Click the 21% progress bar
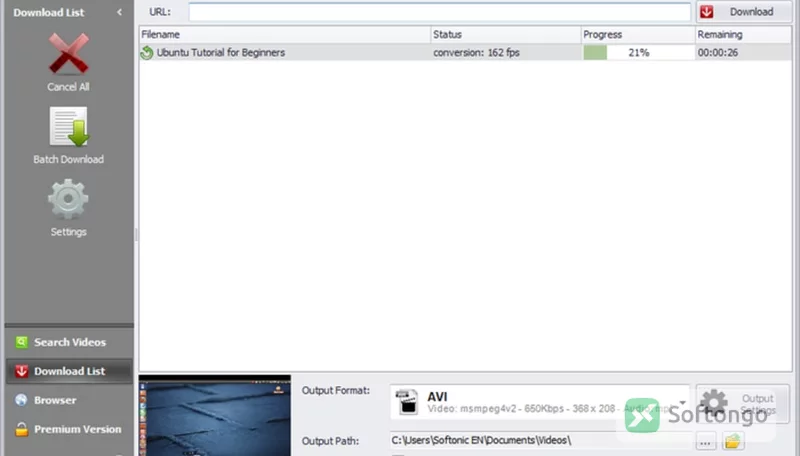Screen dimensions: 800x456 (638, 53)
